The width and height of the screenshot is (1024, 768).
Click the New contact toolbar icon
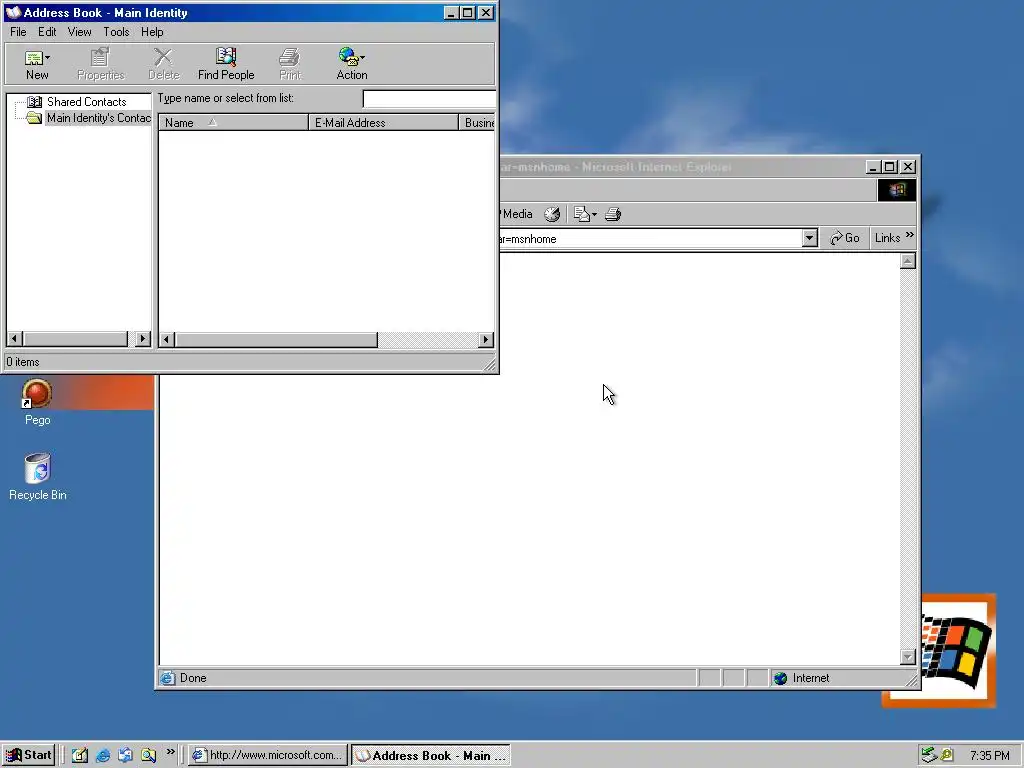pyautogui.click(x=33, y=58)
